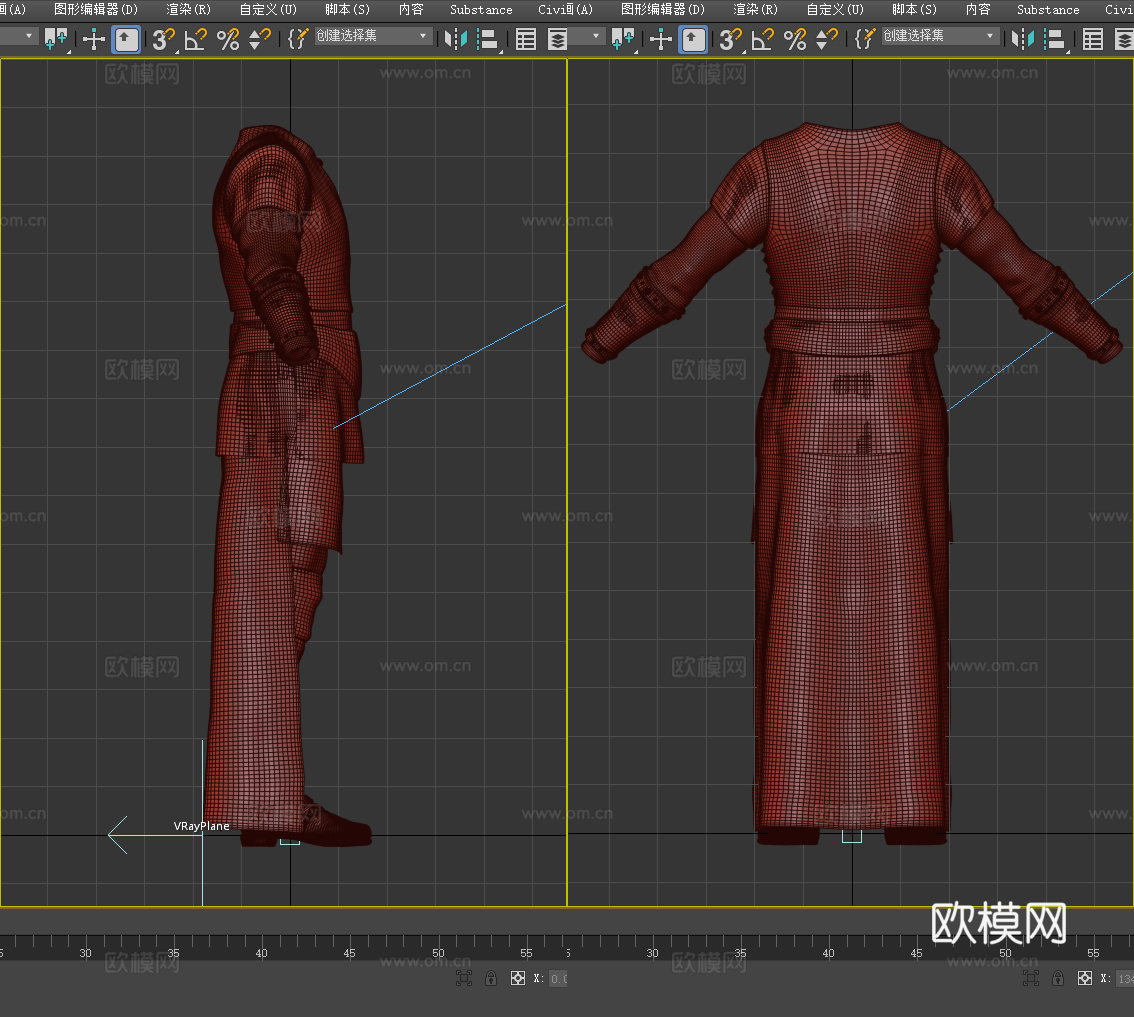Toggle Select and Manipulate in right window
The width and height of the screenshot is (1134, 1017).
(x=694, y=39)
